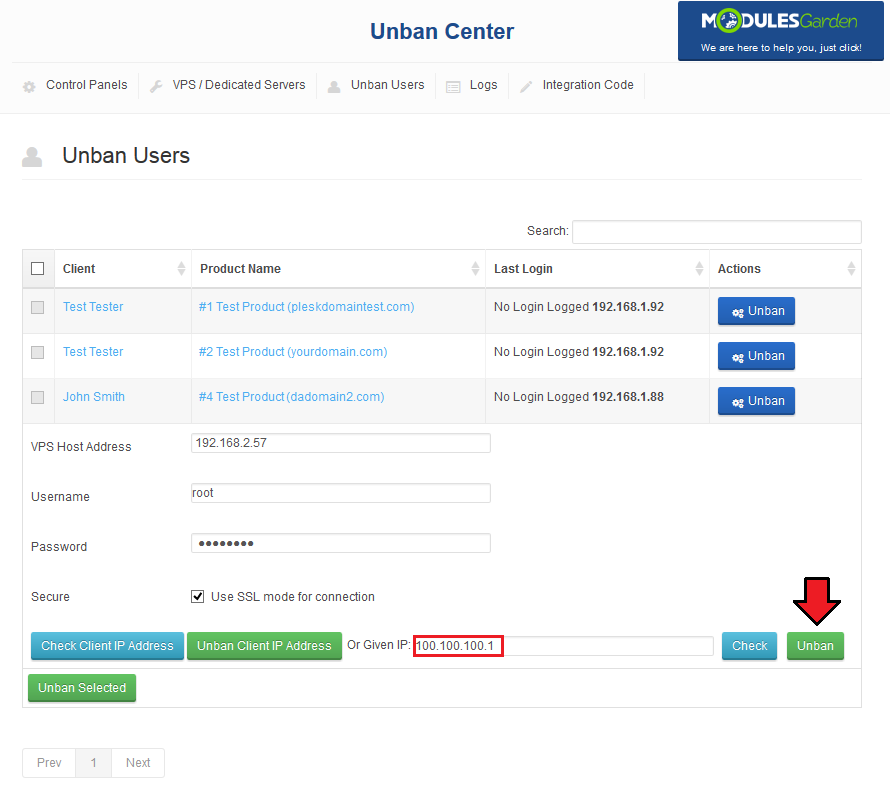Click the Search input field
The width and height of the screenshot is (890, 790).
(x=716, y=232)
